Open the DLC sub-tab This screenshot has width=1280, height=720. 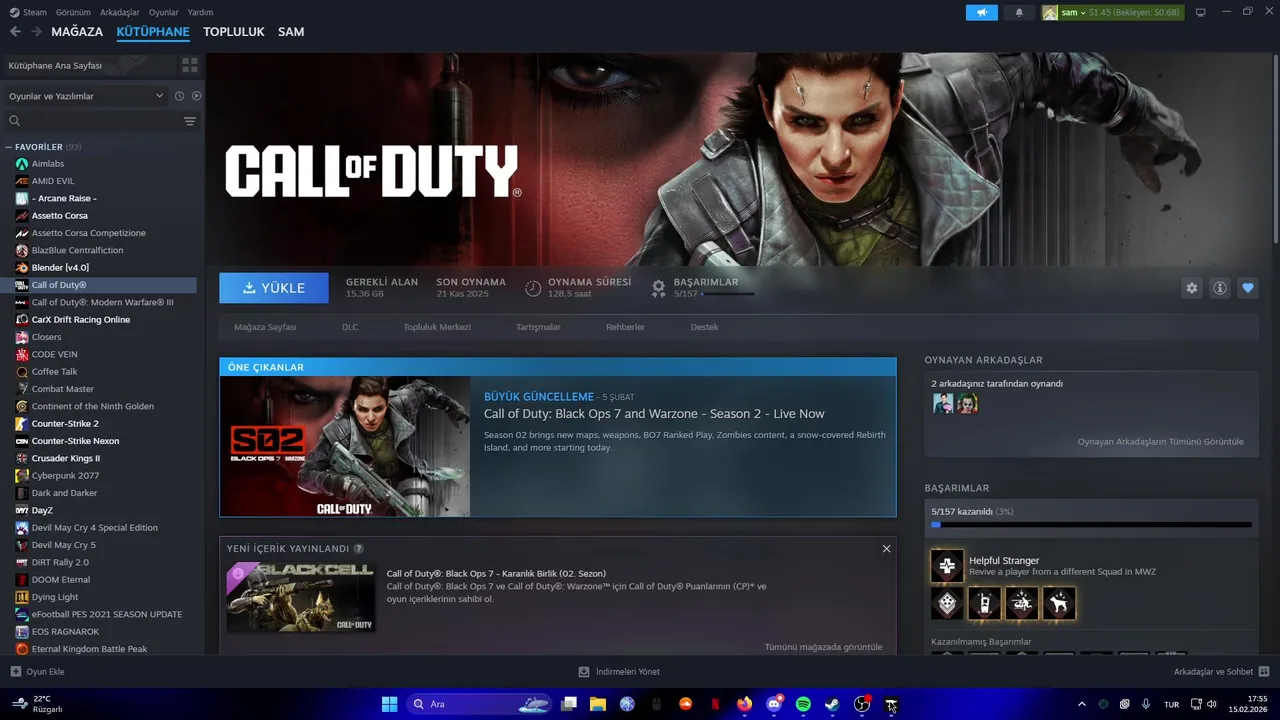[x=350, y=327]
